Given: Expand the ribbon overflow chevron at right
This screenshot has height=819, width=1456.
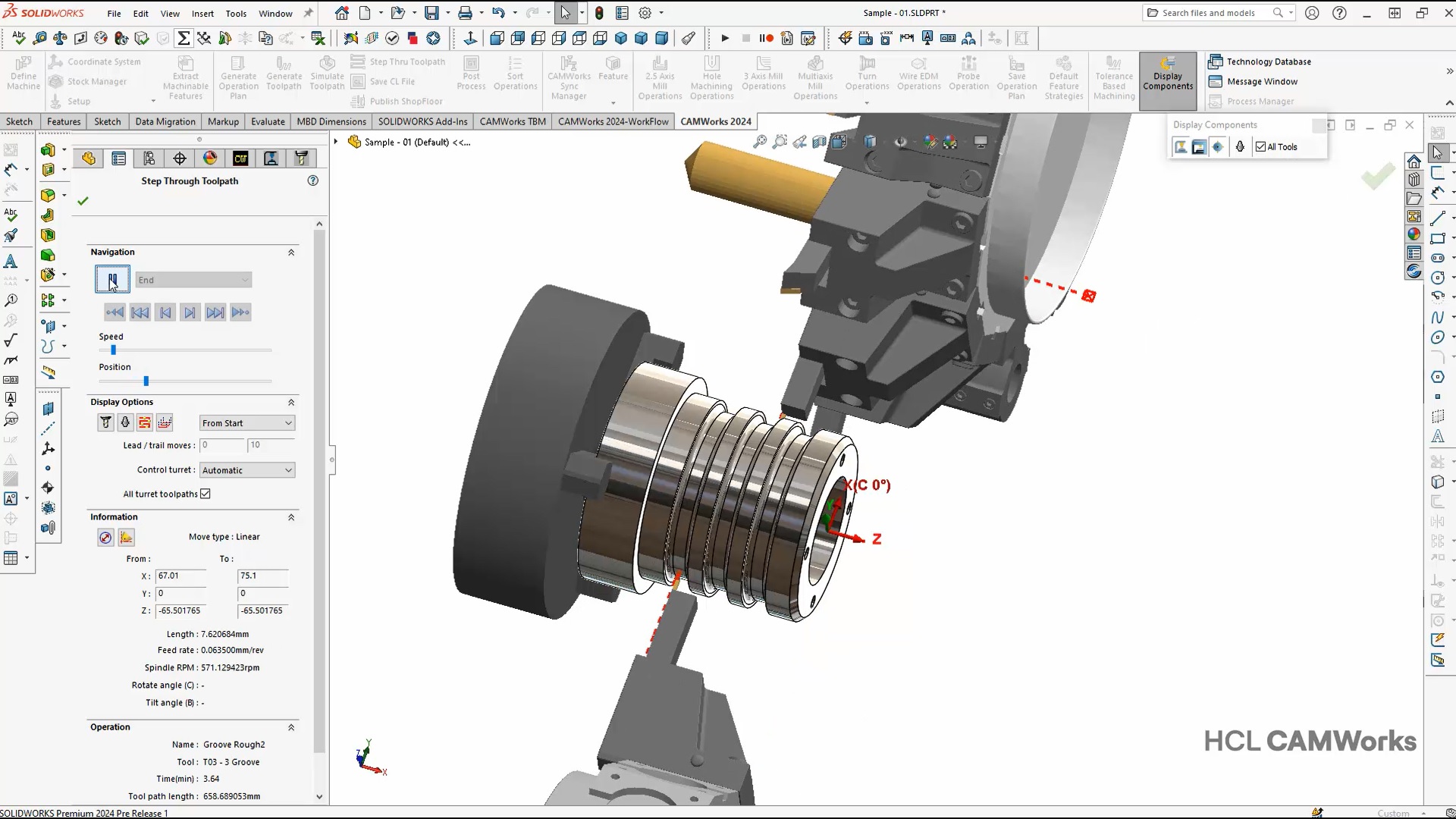Looking at the screenshot, I should (1449, 71).
